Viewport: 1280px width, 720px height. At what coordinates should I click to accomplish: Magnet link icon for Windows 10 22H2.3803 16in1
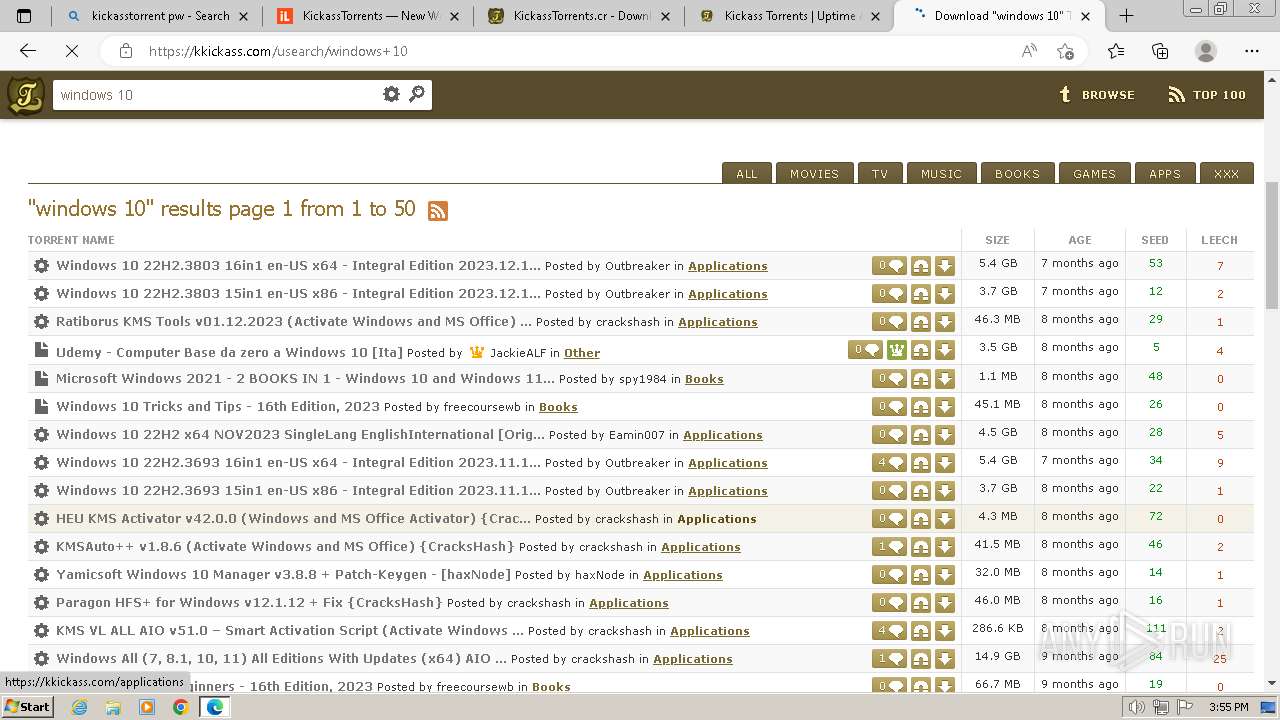coord(921,266)
